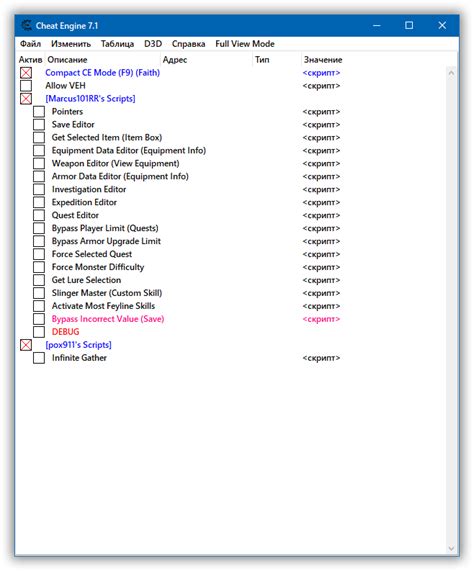474x571 pixels.
Task: Select the pink Bypass Incorrect Value (Save) text
Action: [108, 319]
